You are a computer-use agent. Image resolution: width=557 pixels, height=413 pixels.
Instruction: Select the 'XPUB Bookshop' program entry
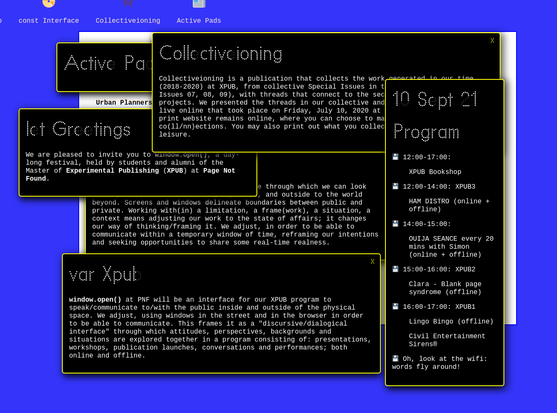point(435,172)
